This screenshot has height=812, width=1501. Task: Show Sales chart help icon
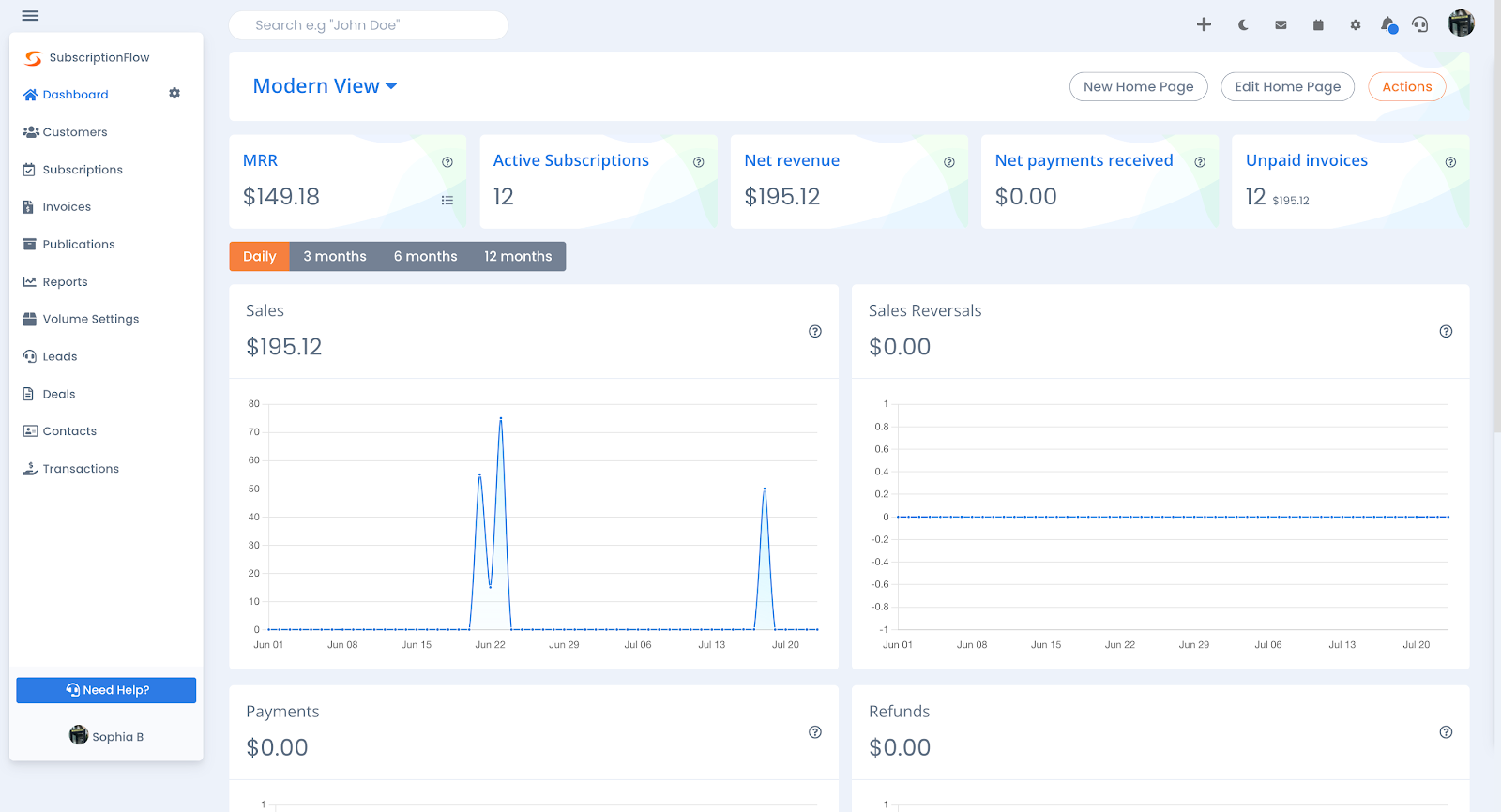815,331
